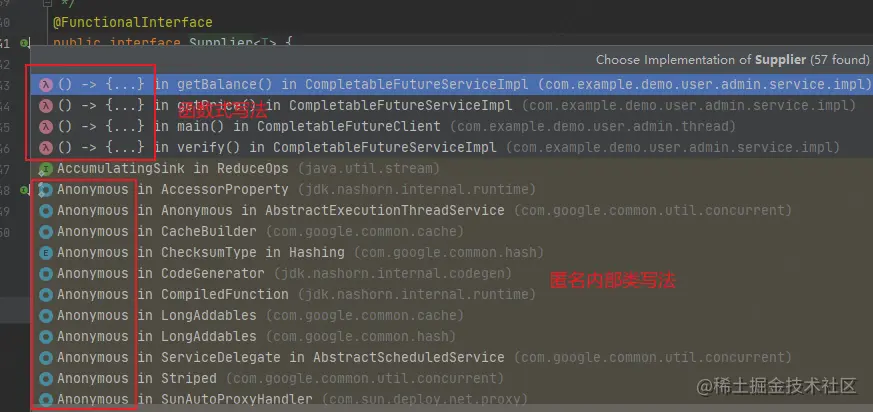The height and width of the screenshot is (412, 873).
Task: Open AccumulatingSink in ReduceOps
Action: pos(451,168)
